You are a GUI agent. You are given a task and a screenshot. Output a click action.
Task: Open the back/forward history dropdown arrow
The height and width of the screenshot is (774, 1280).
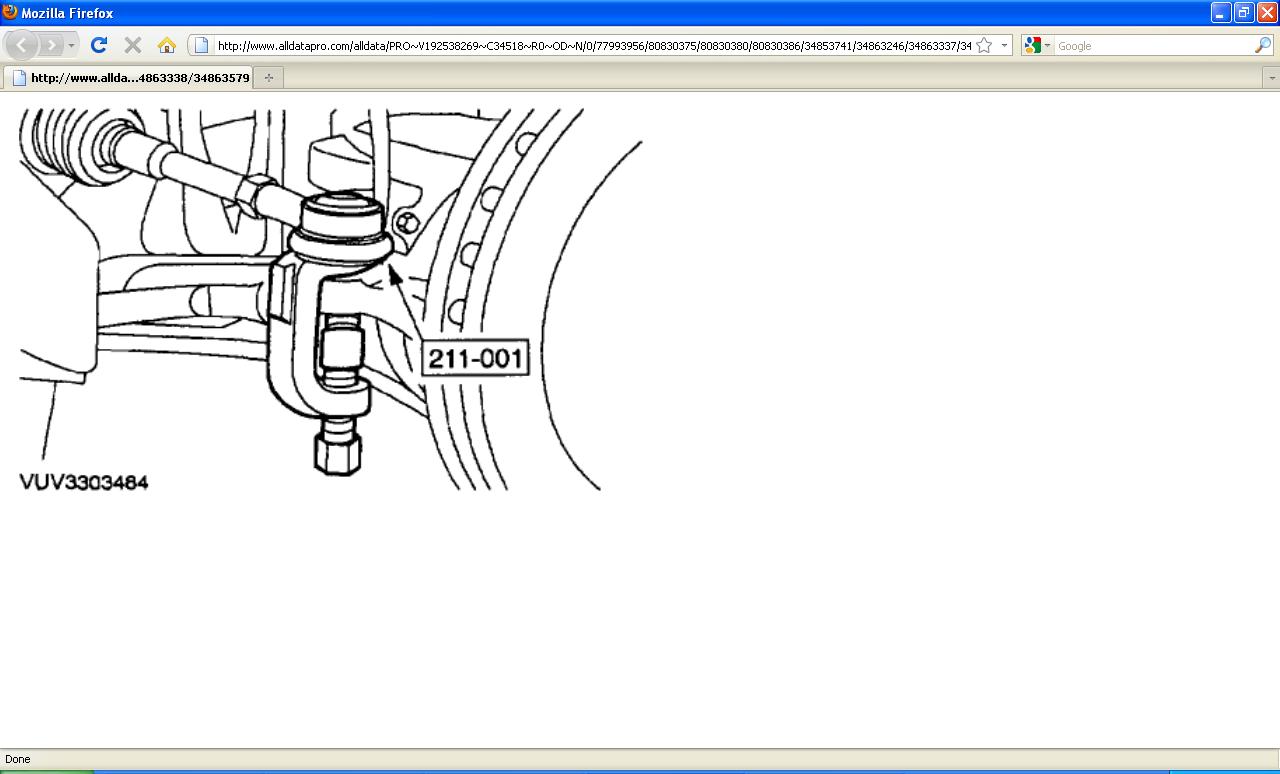tap(71, 46)
